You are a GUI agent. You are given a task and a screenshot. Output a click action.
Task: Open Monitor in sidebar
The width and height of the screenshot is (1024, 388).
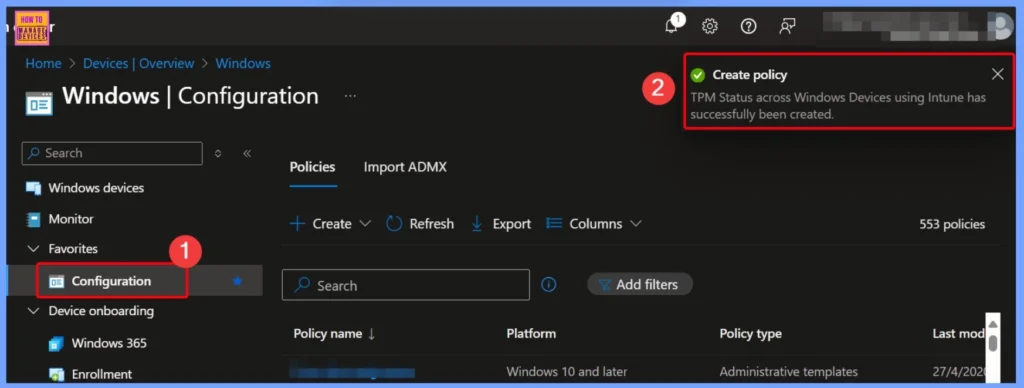(x=71, y=219)
